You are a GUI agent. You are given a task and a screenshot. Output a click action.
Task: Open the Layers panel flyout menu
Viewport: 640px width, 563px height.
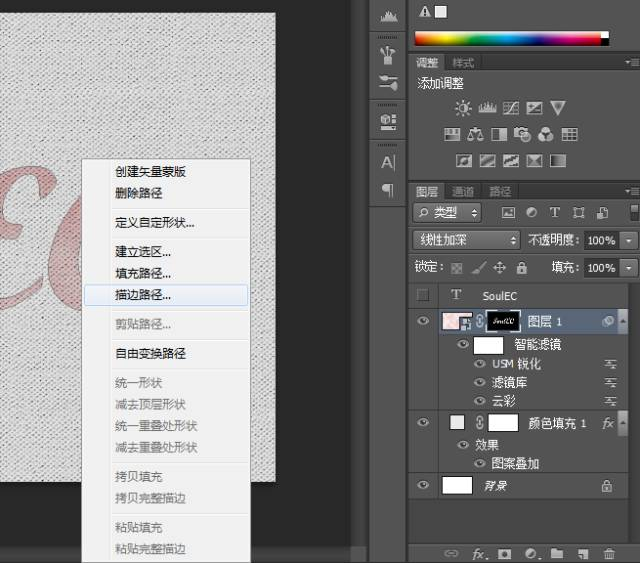632,191
